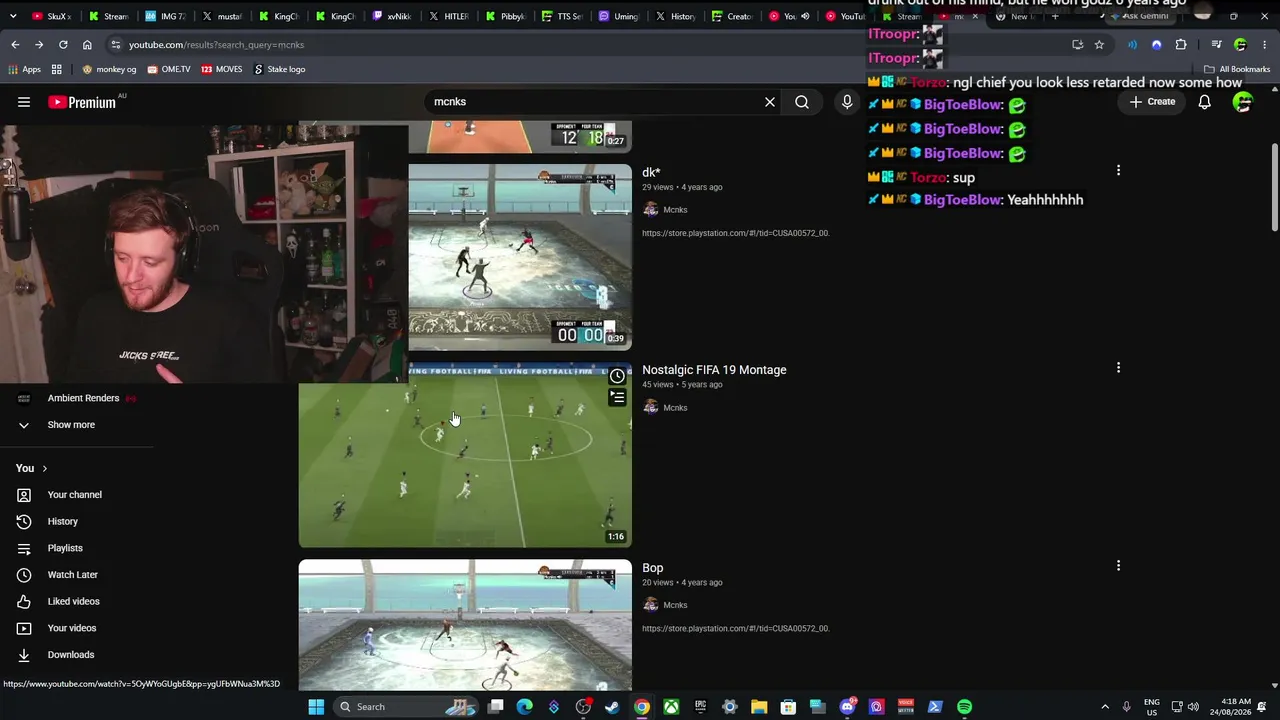Go to YouTube Premium home logo
Viewport: 1280px width, 720px height.
point(82,102)
